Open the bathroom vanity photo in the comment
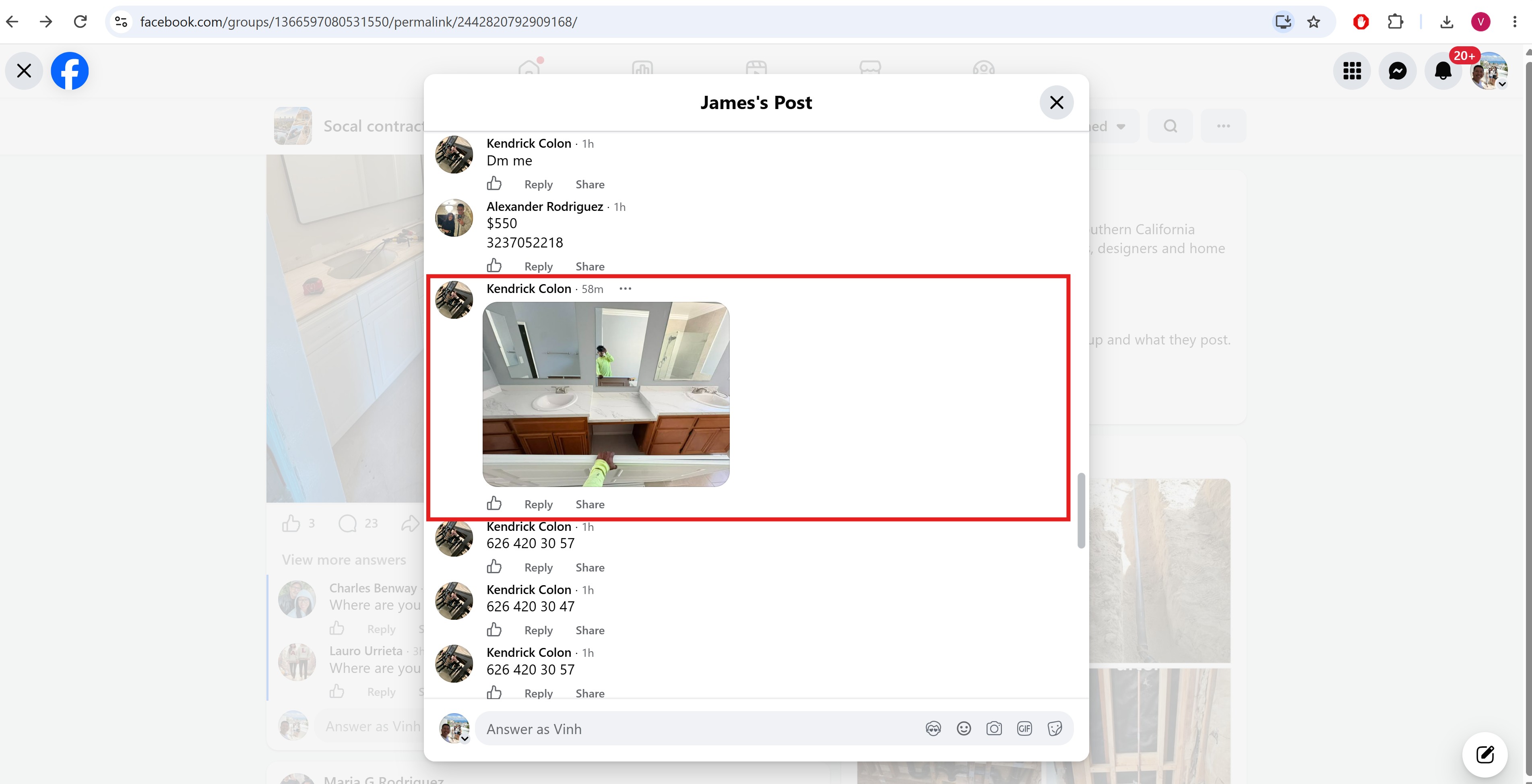1532x784 pixels. [x=605, y=394]
